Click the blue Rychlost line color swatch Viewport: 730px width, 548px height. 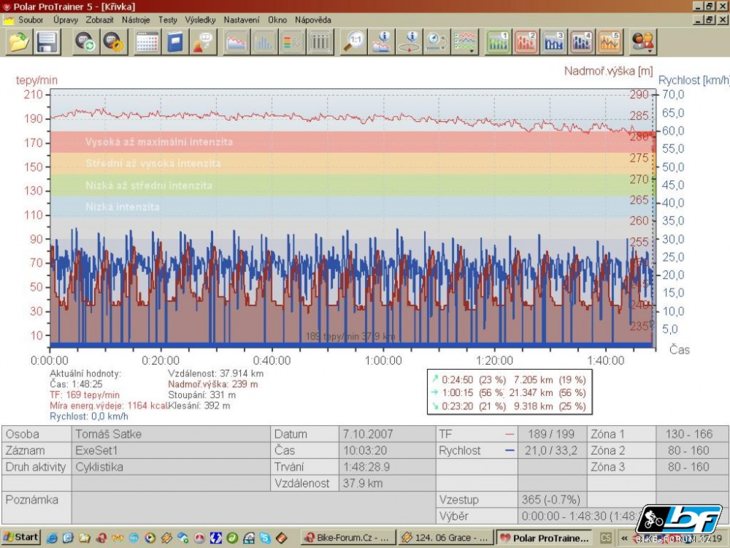(x=509, y=451)
